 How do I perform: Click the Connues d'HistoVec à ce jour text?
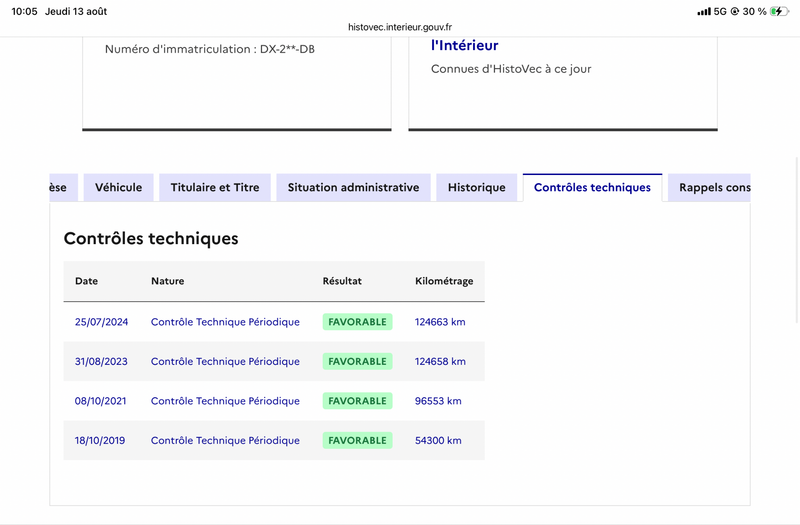[x=511, y=69]
